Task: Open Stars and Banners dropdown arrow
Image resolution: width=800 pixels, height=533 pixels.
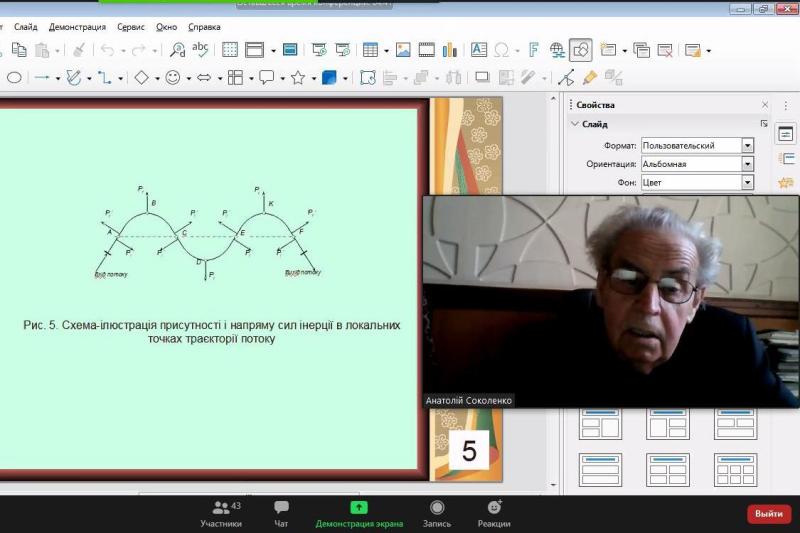Action: pyautogui.click(x=313, y=78)
